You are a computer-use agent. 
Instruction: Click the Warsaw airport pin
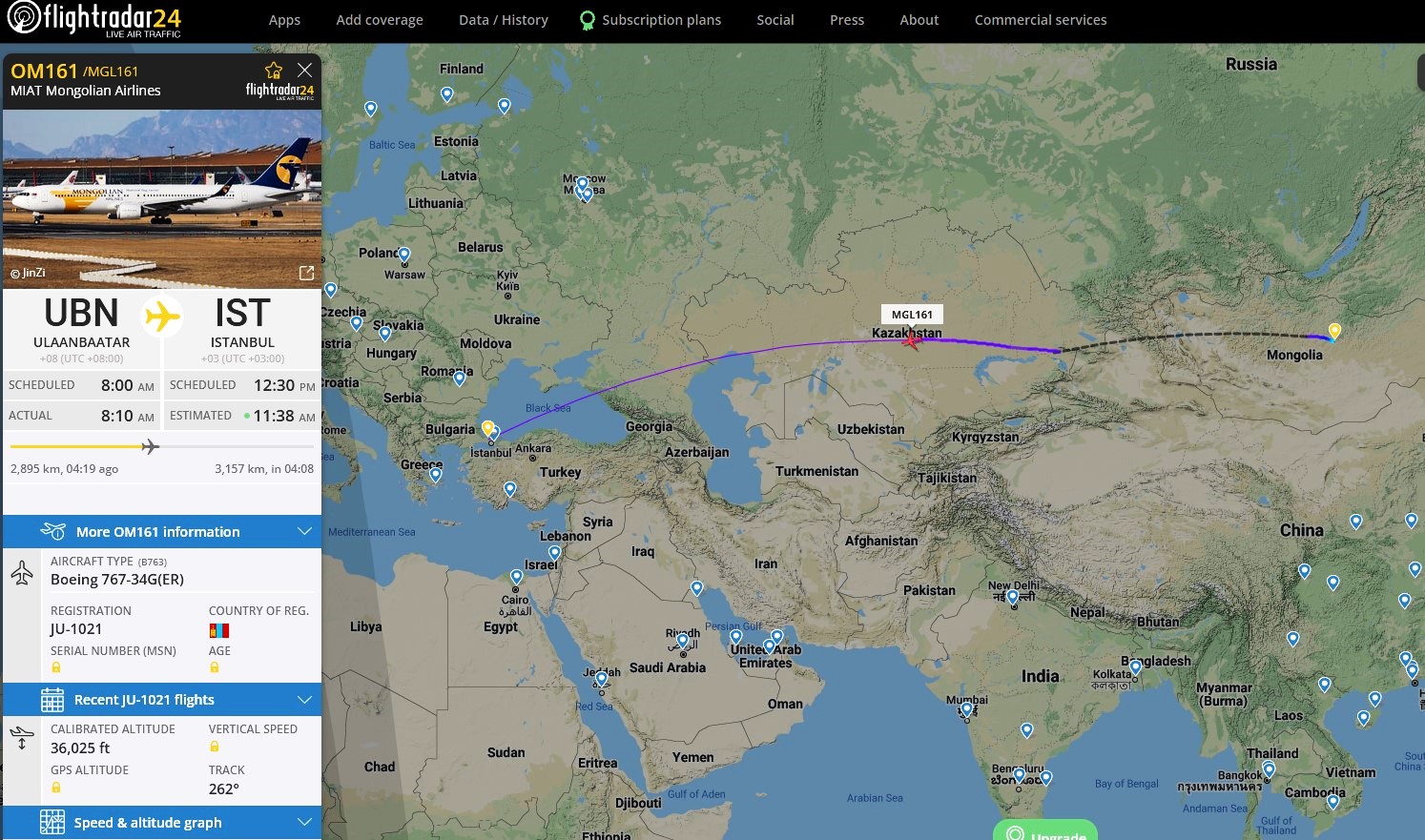[404, 255]
